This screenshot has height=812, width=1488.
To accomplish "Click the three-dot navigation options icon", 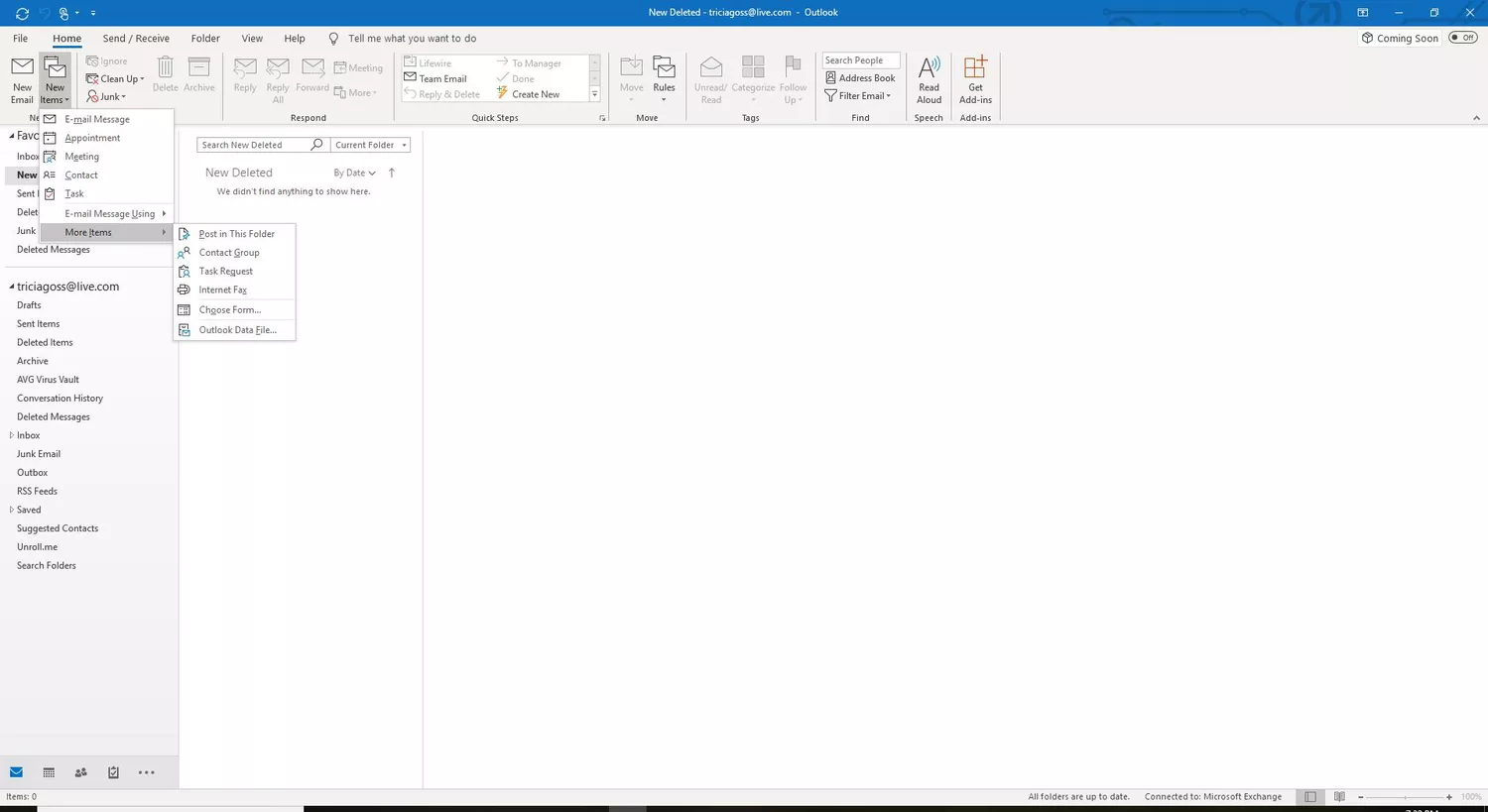I will (146, 772).
